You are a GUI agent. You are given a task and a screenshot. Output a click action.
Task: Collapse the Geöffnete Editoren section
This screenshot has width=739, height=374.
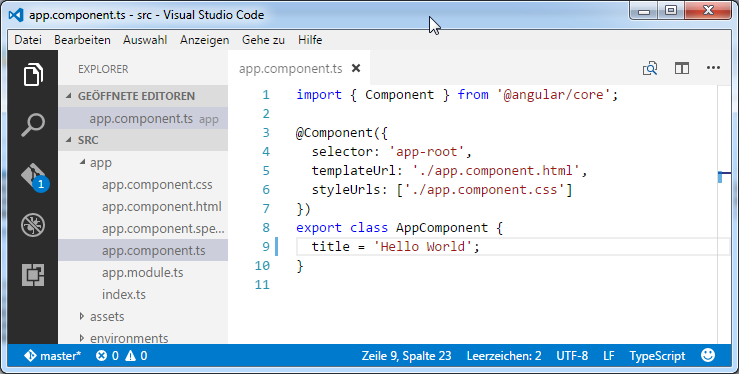pyautogui.click(x=130, y=96)
